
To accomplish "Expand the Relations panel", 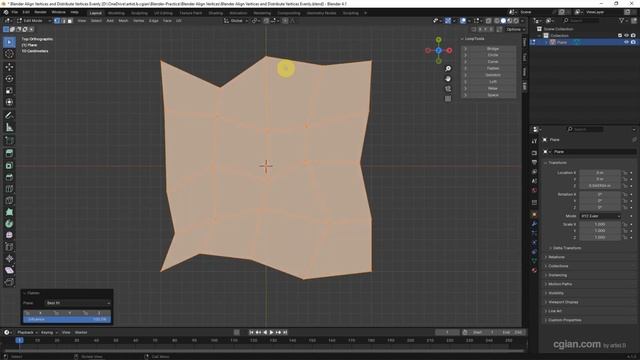I will pos(556,257).
